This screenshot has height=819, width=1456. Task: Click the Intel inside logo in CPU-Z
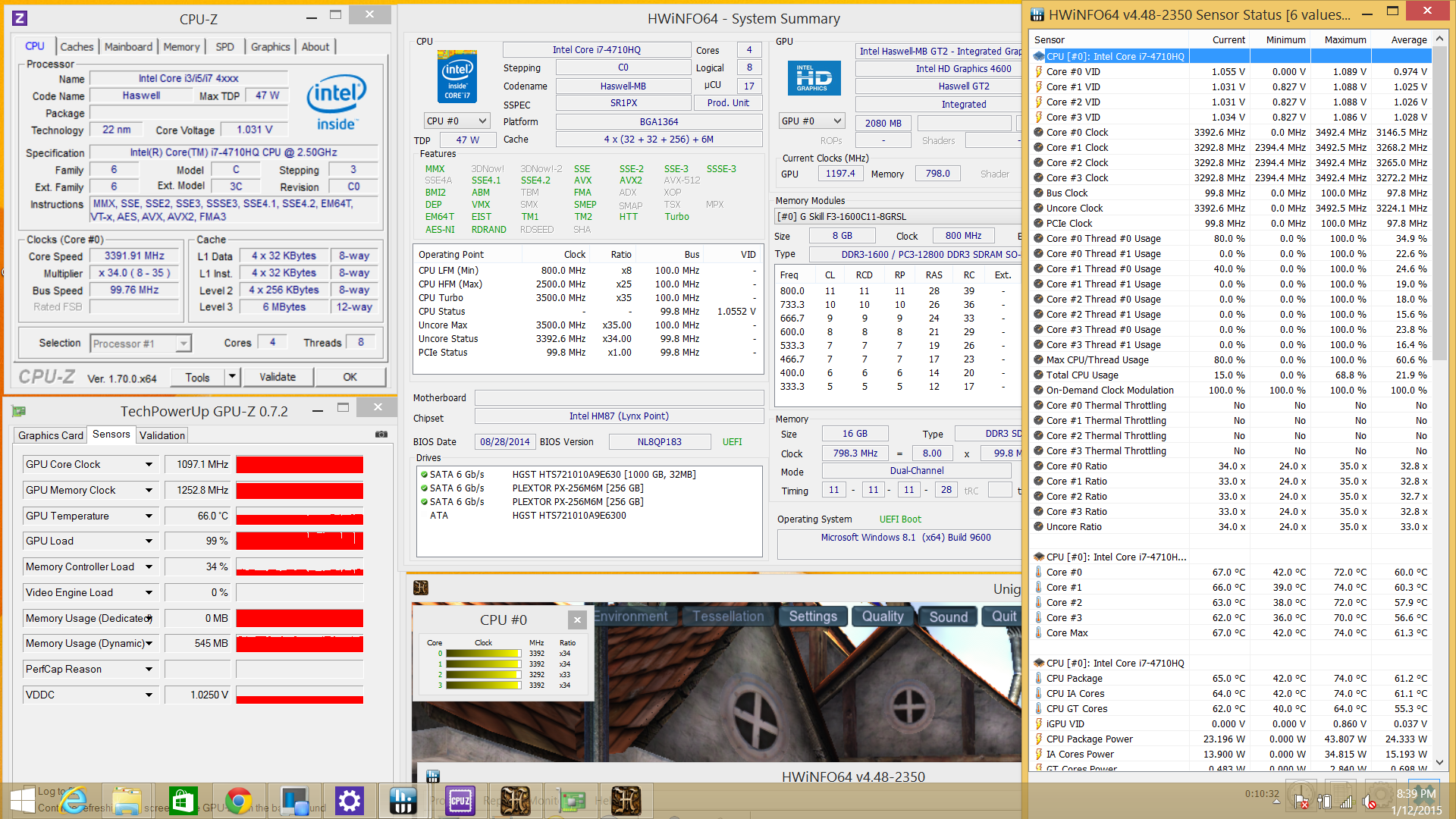[336, 102]
